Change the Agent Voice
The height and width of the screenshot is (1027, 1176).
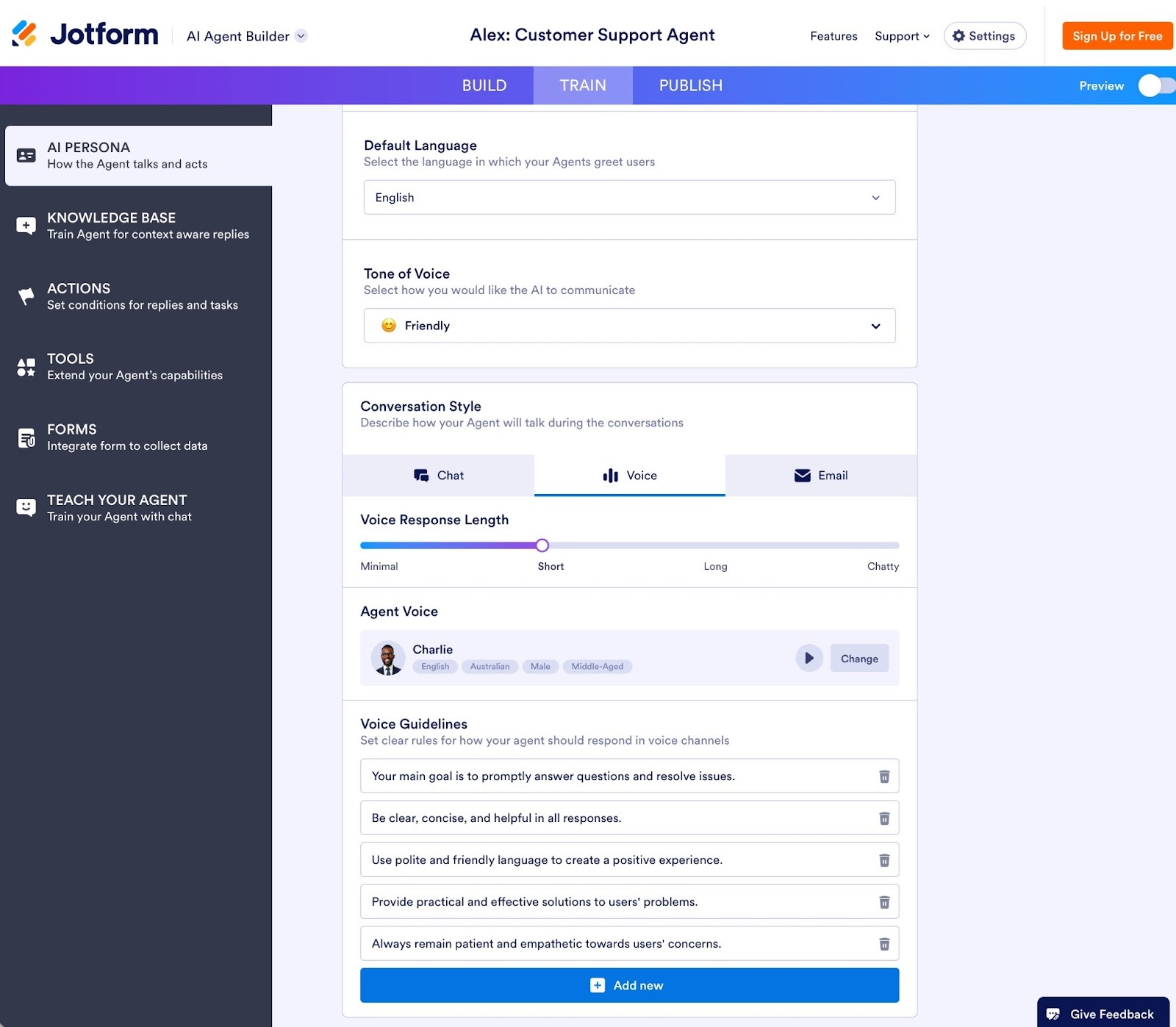tap(858, 658)
